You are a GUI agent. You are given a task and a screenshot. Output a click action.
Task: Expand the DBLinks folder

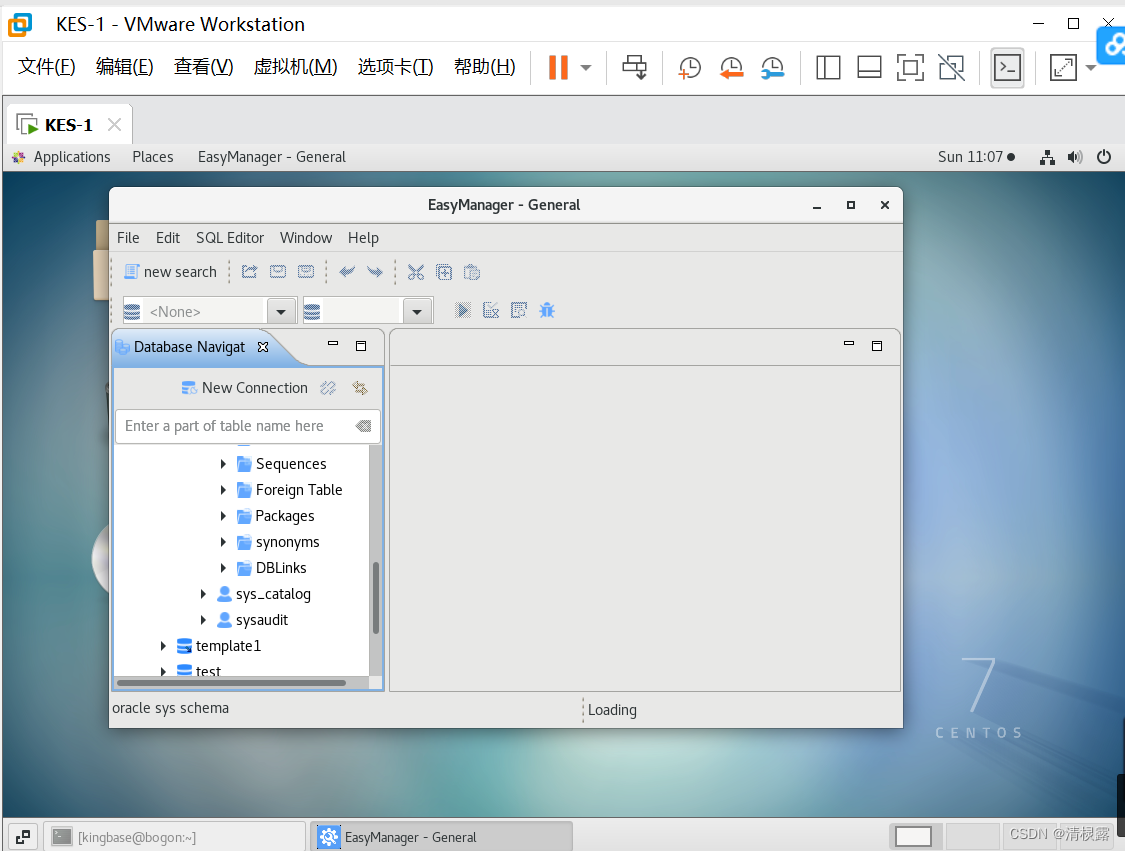(x=223, y=568)
